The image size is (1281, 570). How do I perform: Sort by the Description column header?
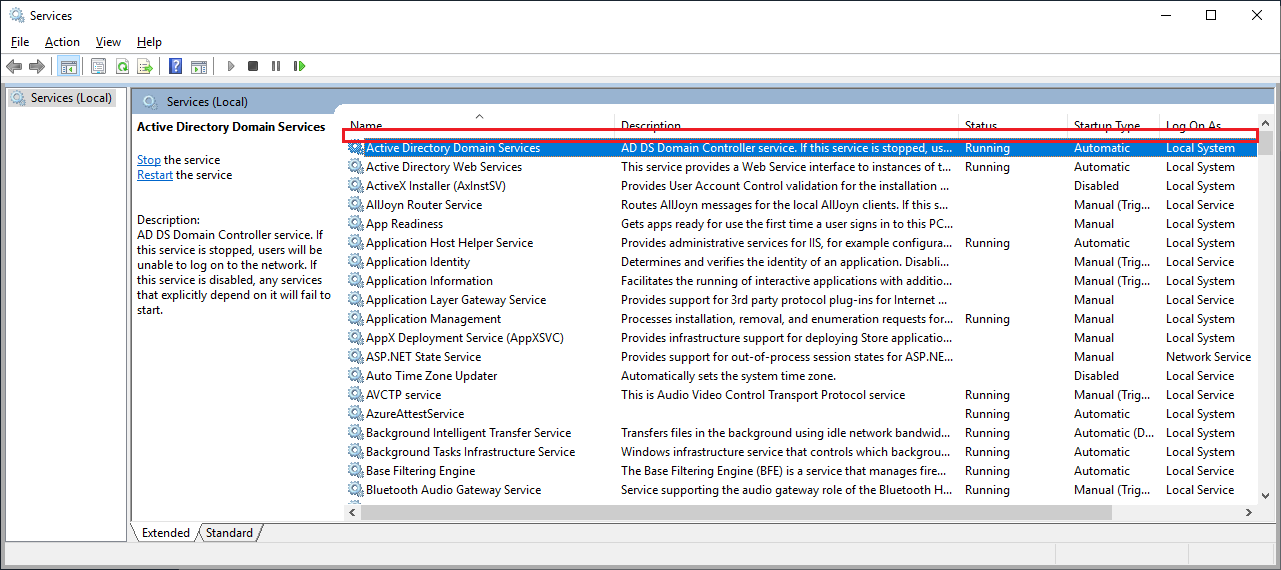click(786, 126)
